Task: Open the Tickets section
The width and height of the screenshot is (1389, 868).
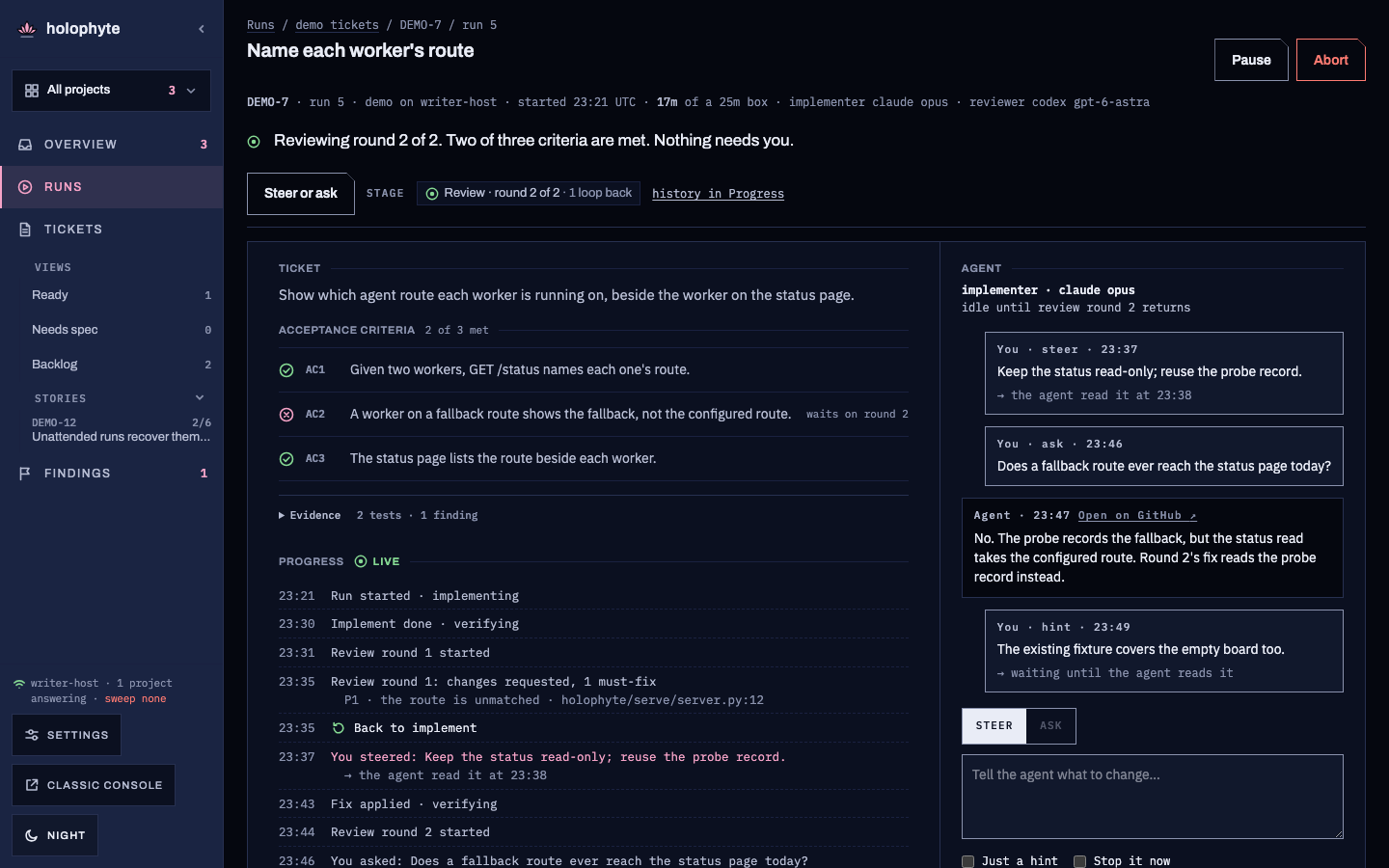Action: tap(112, 230)
